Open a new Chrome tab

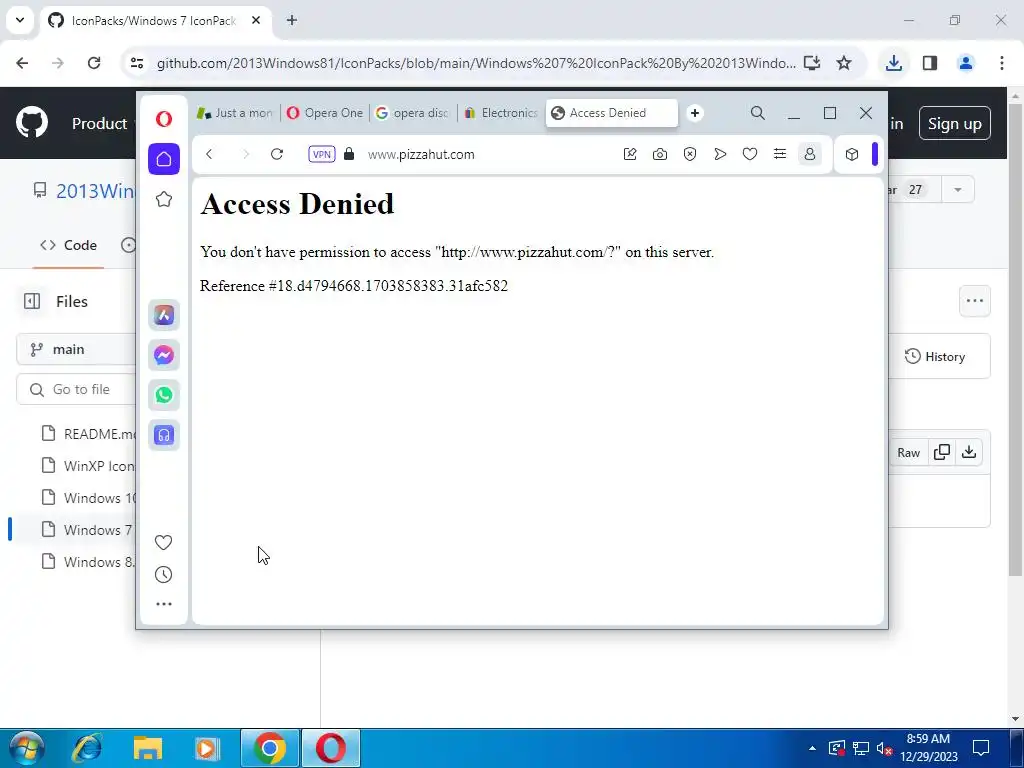click(x=292, y=20)
